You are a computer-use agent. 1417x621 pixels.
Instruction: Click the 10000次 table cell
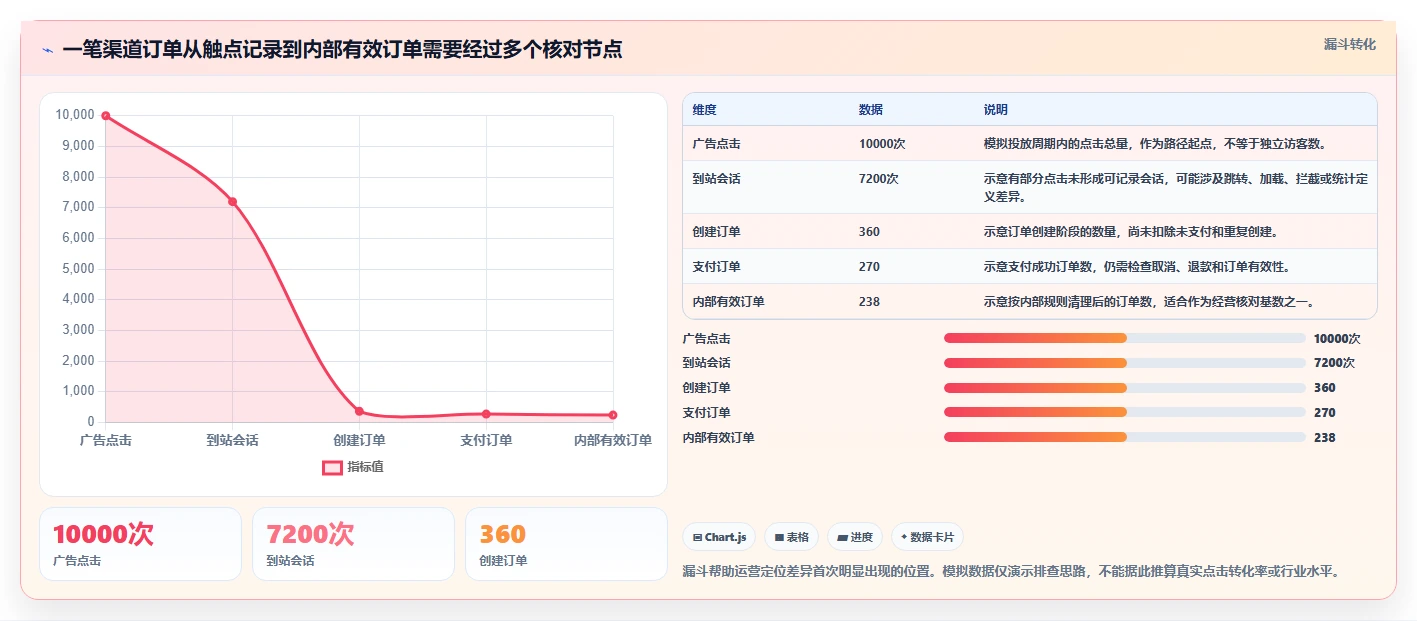click(882, 144)
